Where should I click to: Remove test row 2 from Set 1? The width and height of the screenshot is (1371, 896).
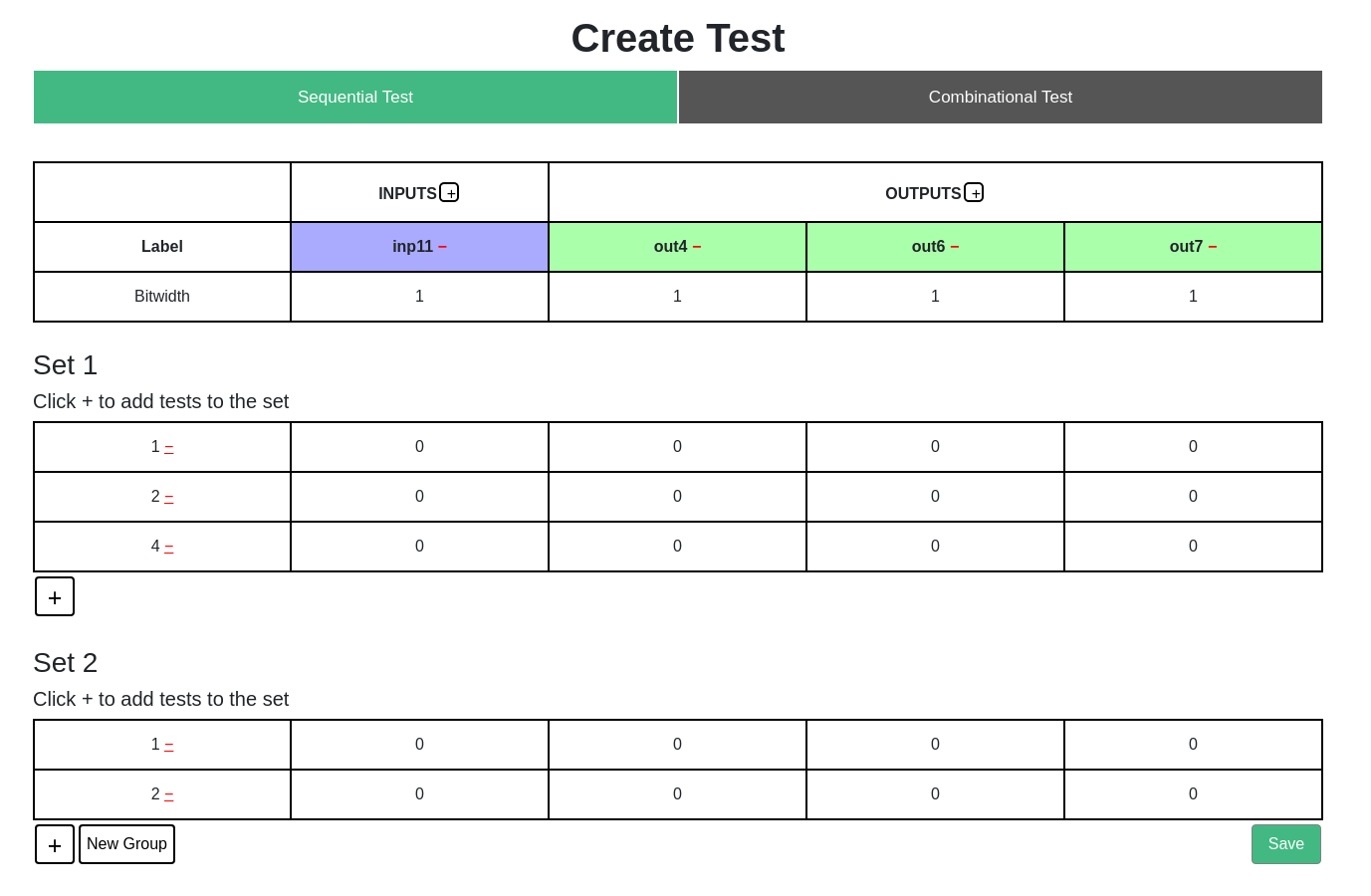(x=167, y=496)
